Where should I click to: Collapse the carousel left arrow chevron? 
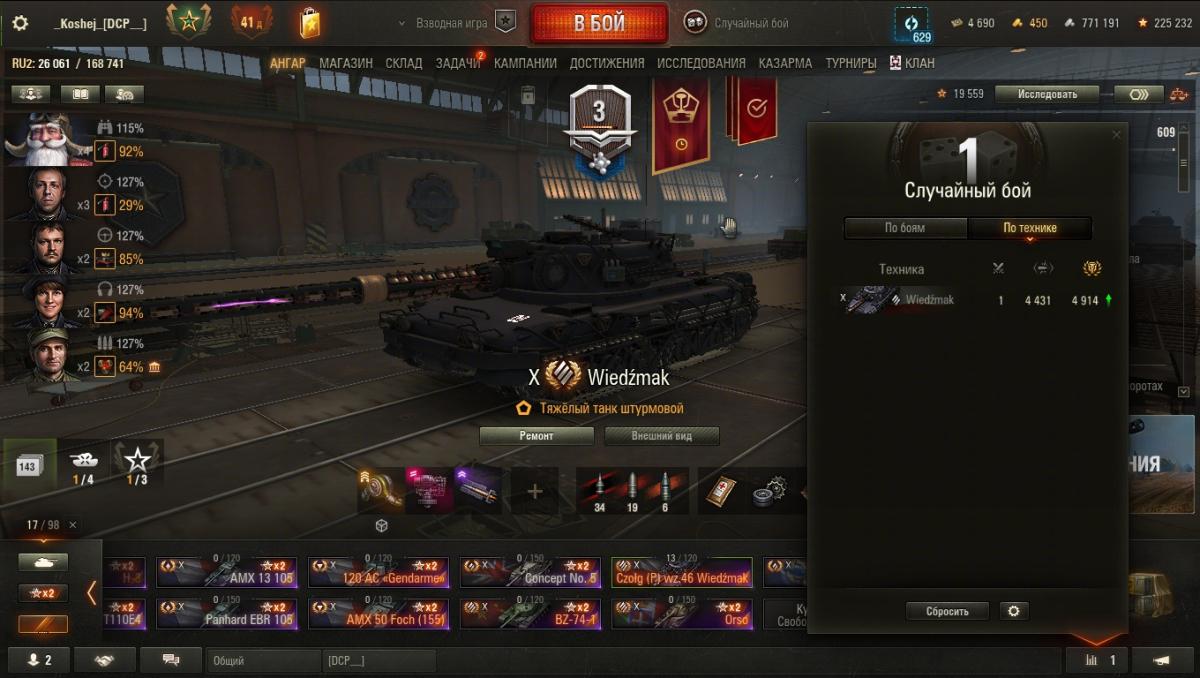coord(91,593)
